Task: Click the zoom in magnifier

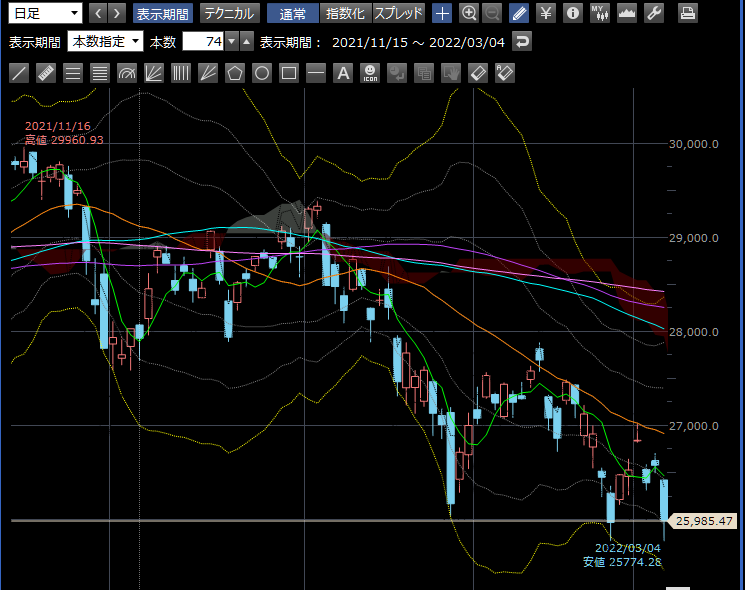Action: (469, 13)
